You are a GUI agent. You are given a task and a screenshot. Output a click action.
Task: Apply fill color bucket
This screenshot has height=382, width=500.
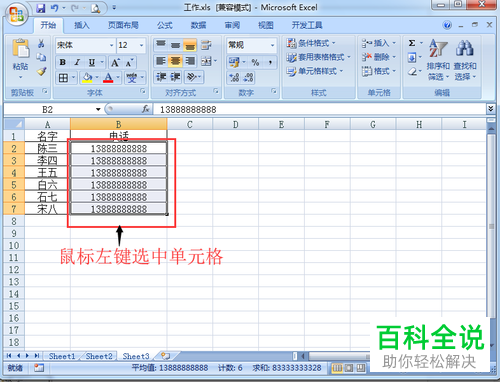click(87, 78)
